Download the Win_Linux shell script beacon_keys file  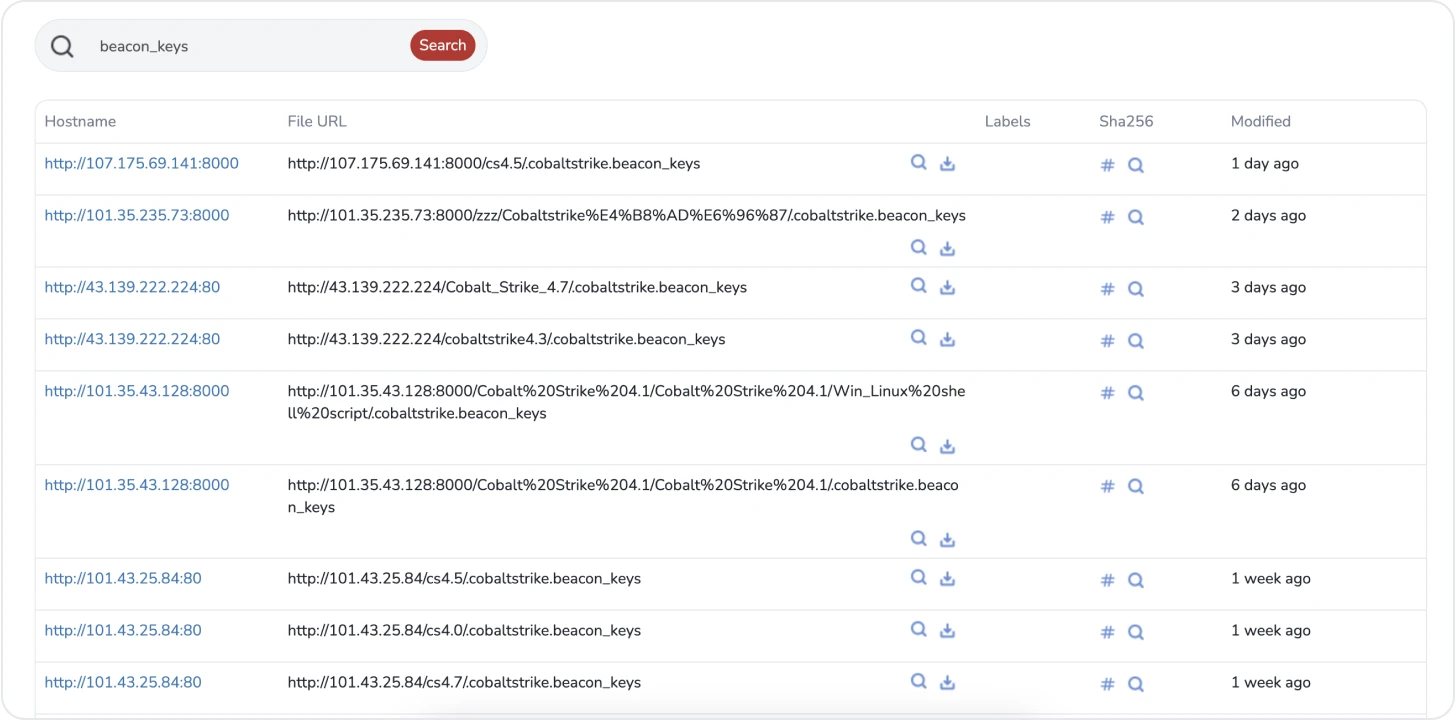[x=947, y=446]
